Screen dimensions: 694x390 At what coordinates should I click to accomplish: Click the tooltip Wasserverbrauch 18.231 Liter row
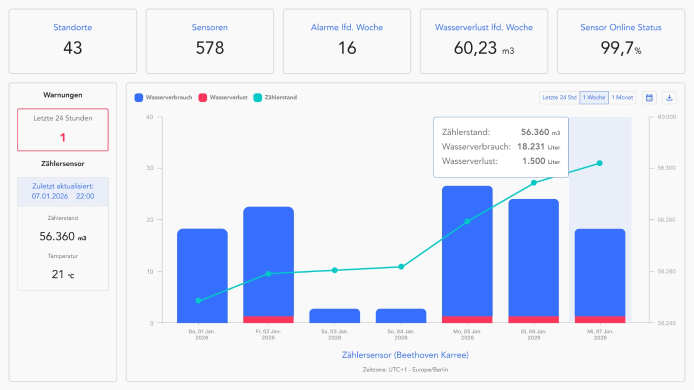point(501,147)
